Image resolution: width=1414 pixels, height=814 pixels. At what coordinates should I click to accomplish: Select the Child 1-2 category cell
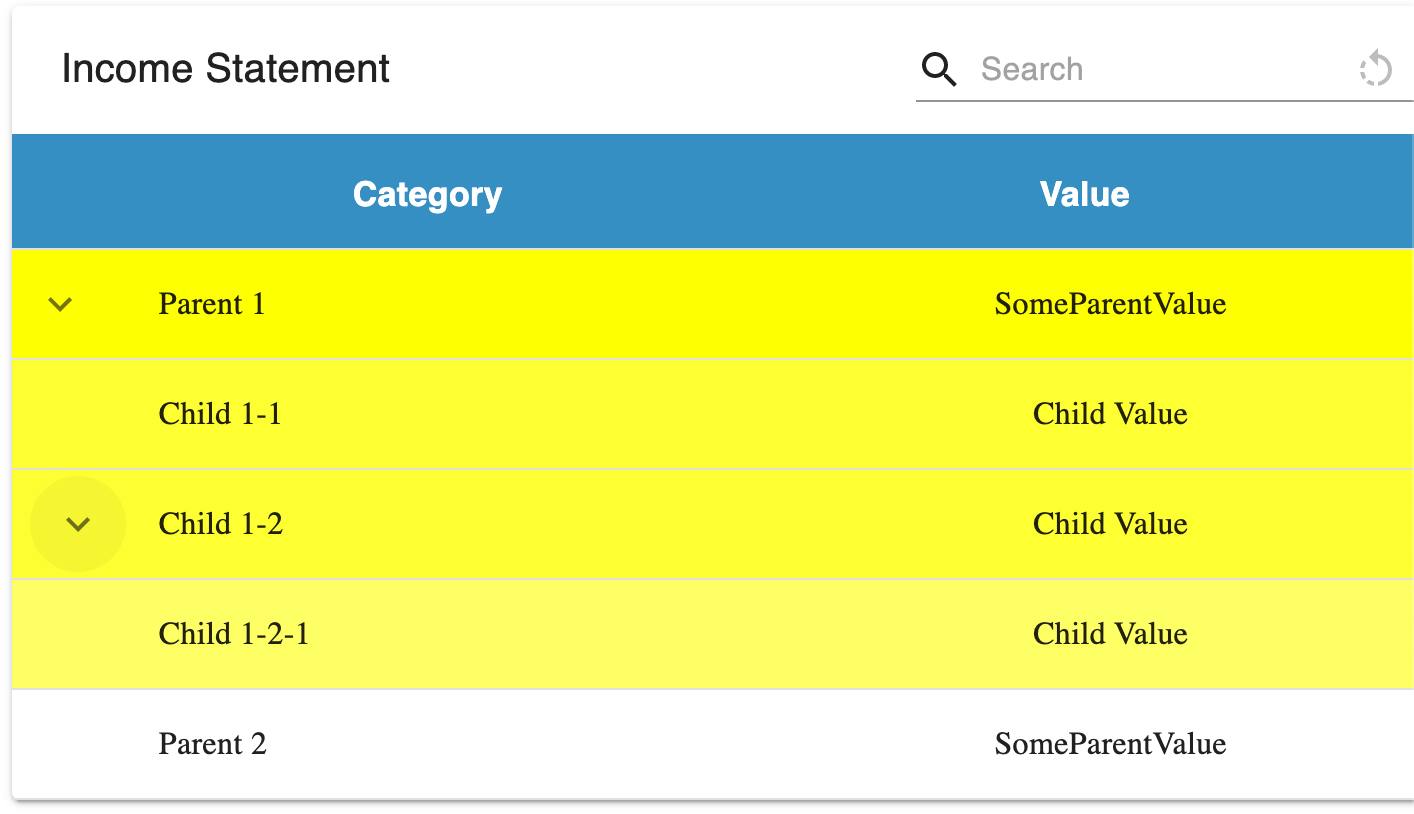coord(221,524)
